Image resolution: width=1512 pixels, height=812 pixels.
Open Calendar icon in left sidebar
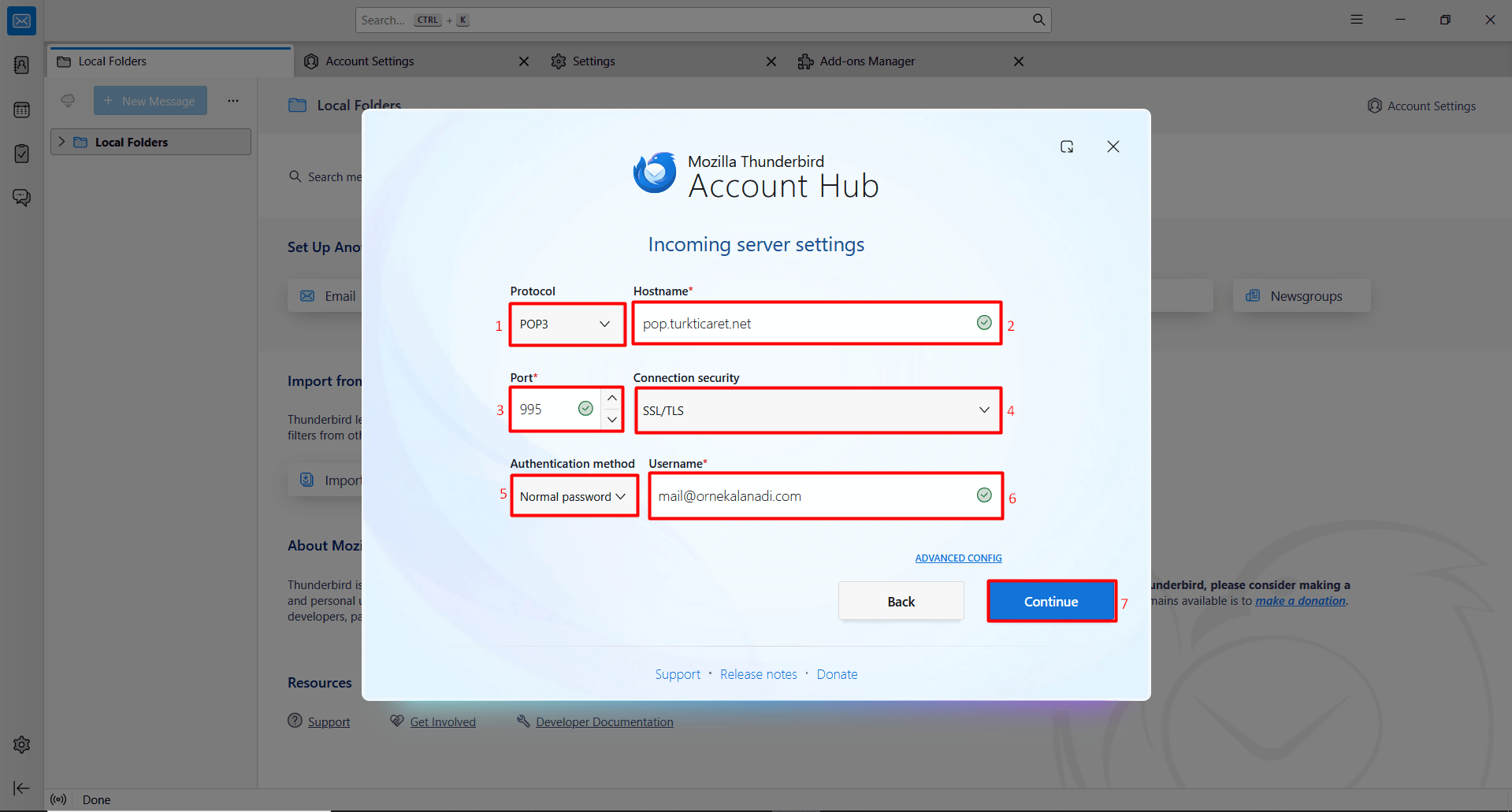point(21,109)
